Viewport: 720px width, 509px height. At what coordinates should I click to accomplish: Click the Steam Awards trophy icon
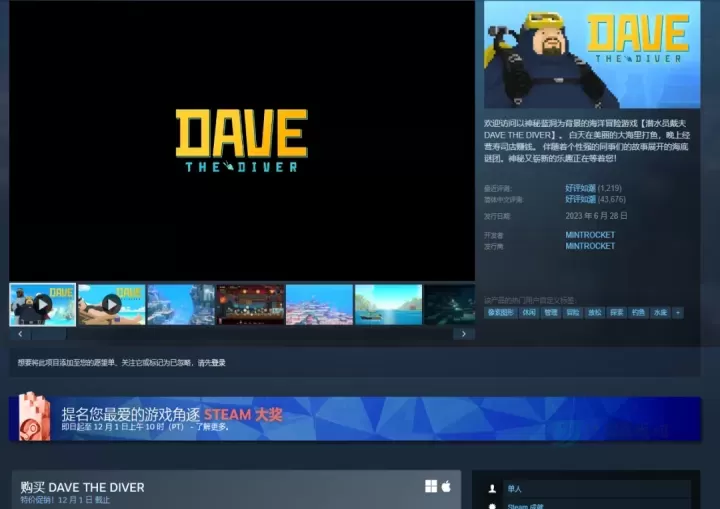pos(33,417)
